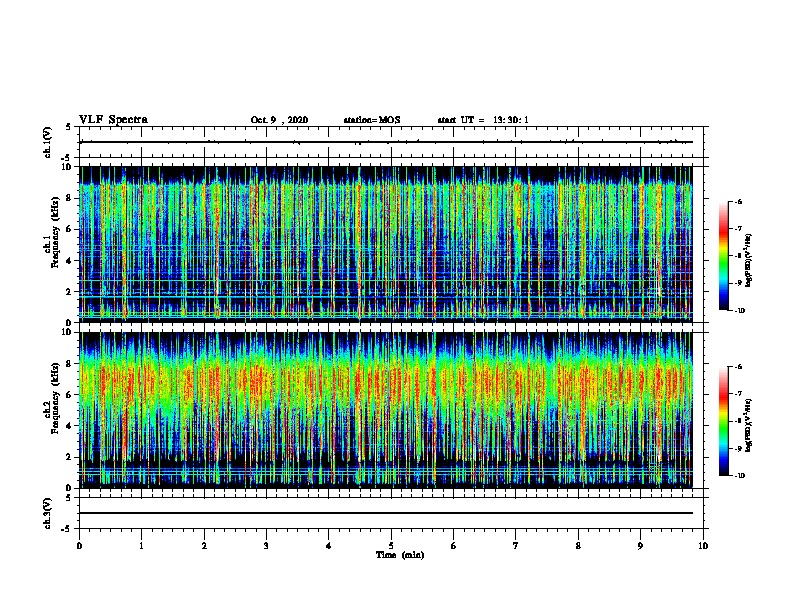Click the "7" tick on the time axis
The height and width of the screenshot is (612, 792).
pyautogui.click(x=516, y=546)
